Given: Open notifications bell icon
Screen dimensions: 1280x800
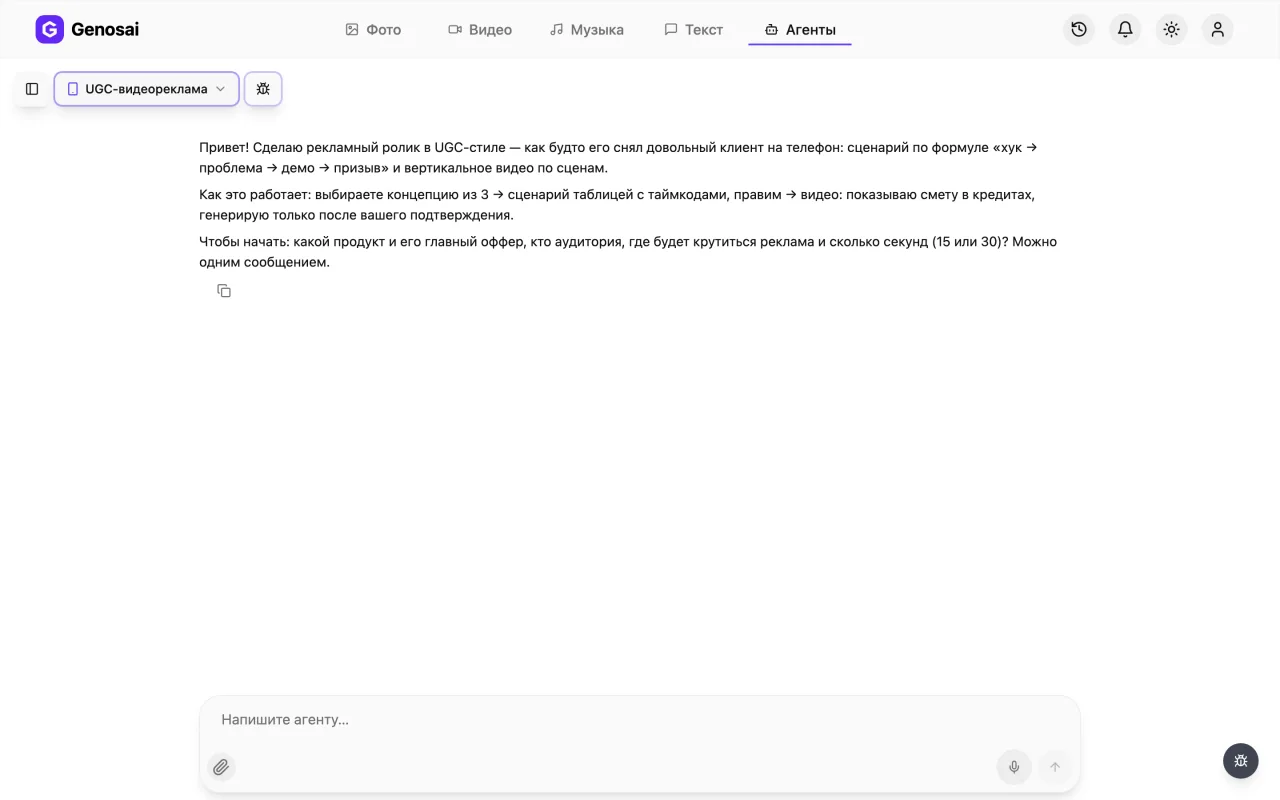Looking at the screenshot, I should [1125, 29].
